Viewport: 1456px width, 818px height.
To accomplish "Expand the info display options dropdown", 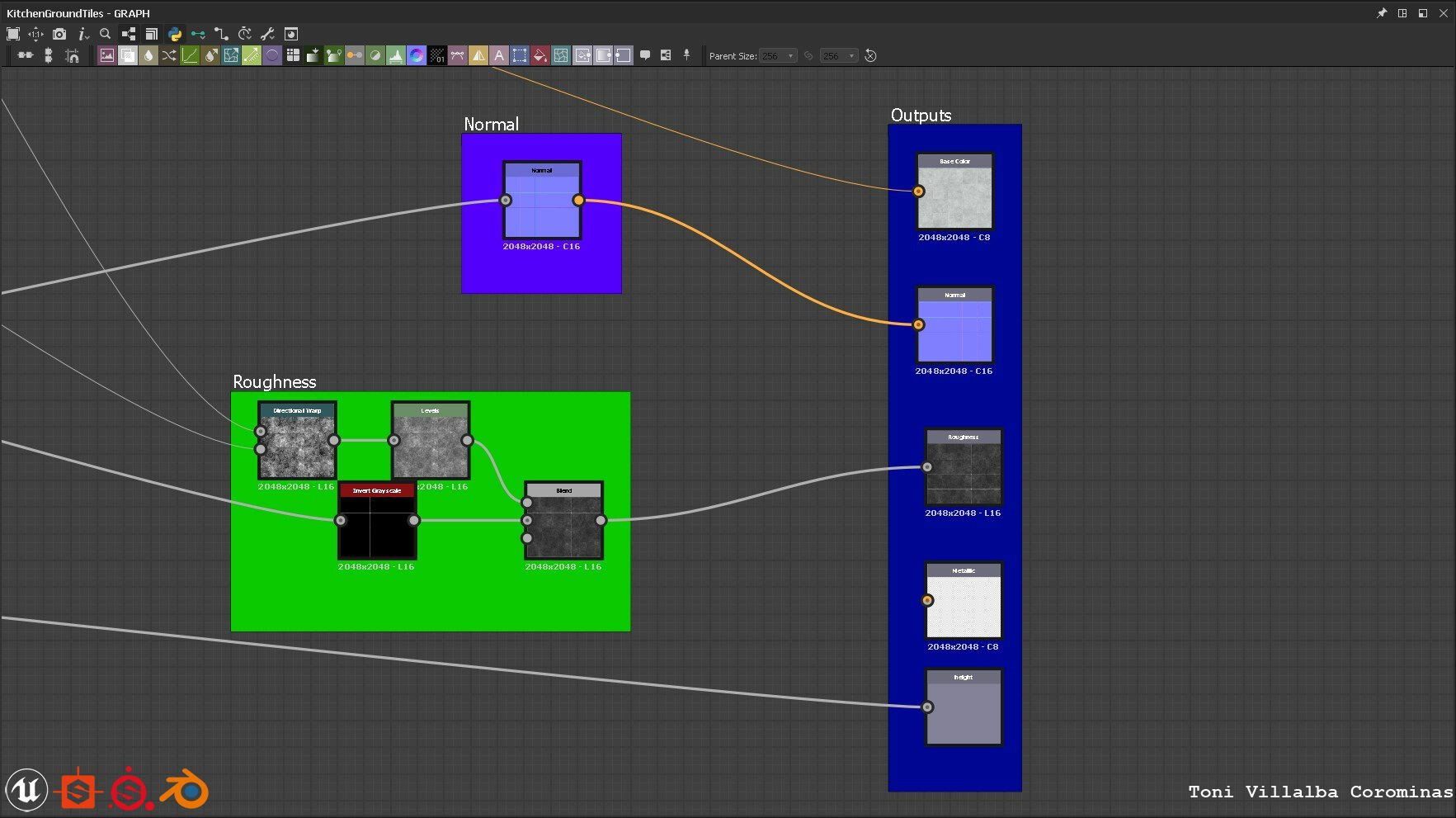I will click(x=82, y=34).
